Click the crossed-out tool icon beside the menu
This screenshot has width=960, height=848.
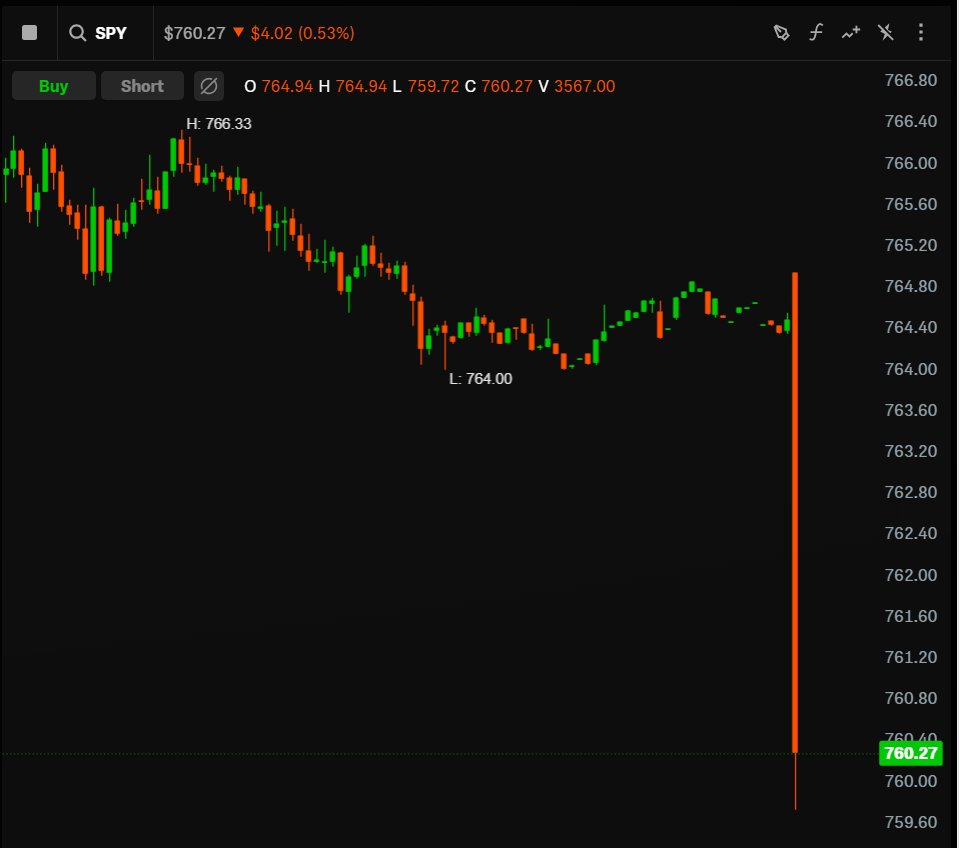885,32
